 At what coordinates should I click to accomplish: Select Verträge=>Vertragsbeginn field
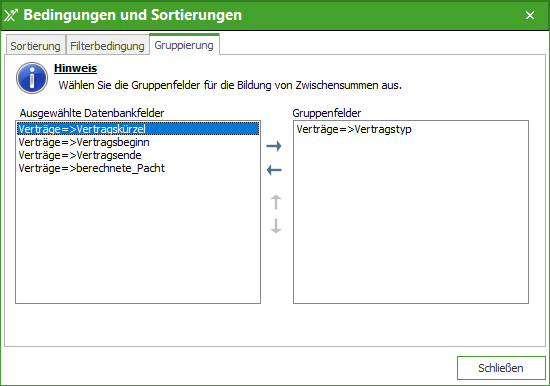tap(138, 142)
